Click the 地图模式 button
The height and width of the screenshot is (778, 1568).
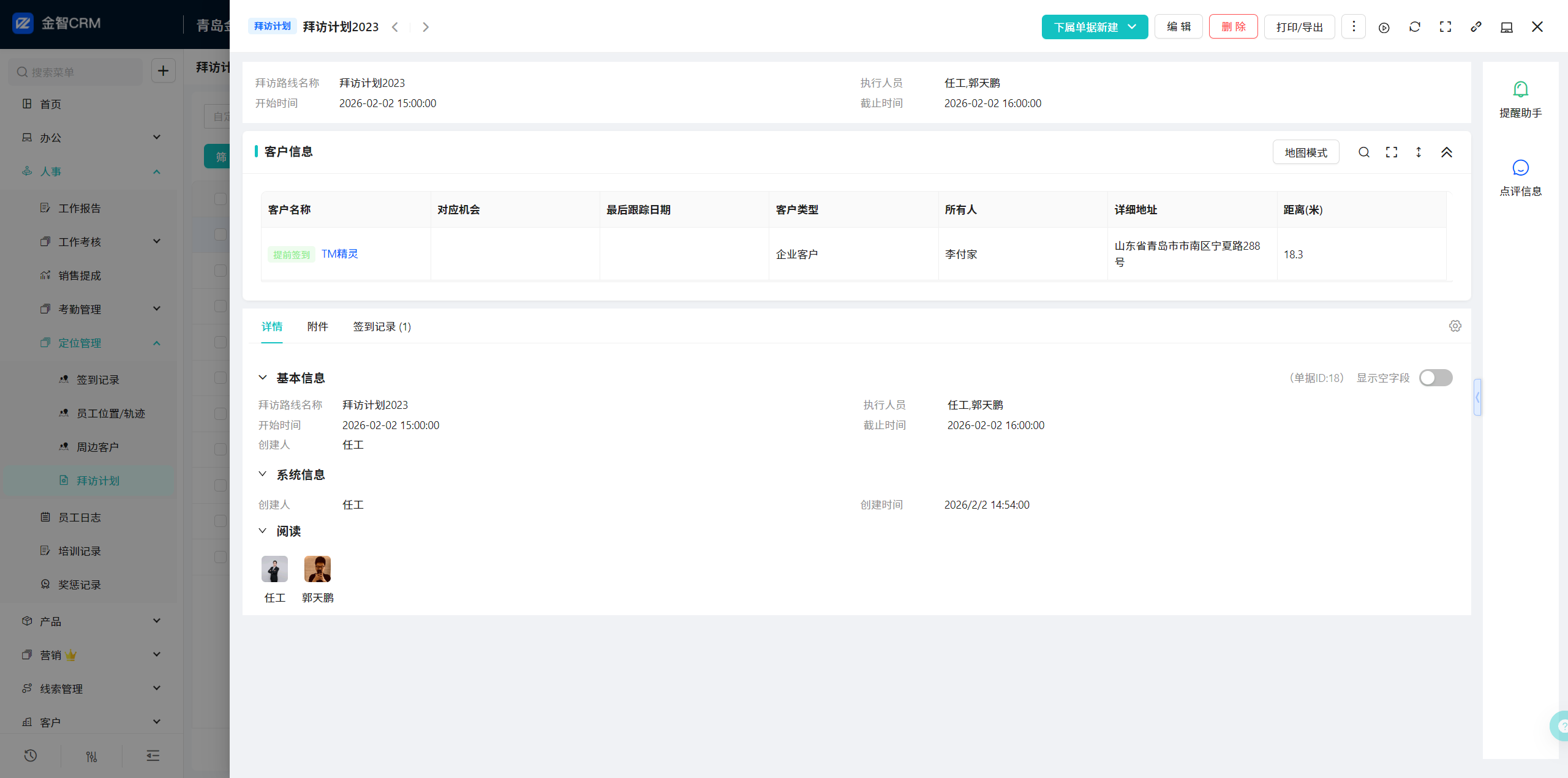pyautogui.click(x=1305, y=152)
